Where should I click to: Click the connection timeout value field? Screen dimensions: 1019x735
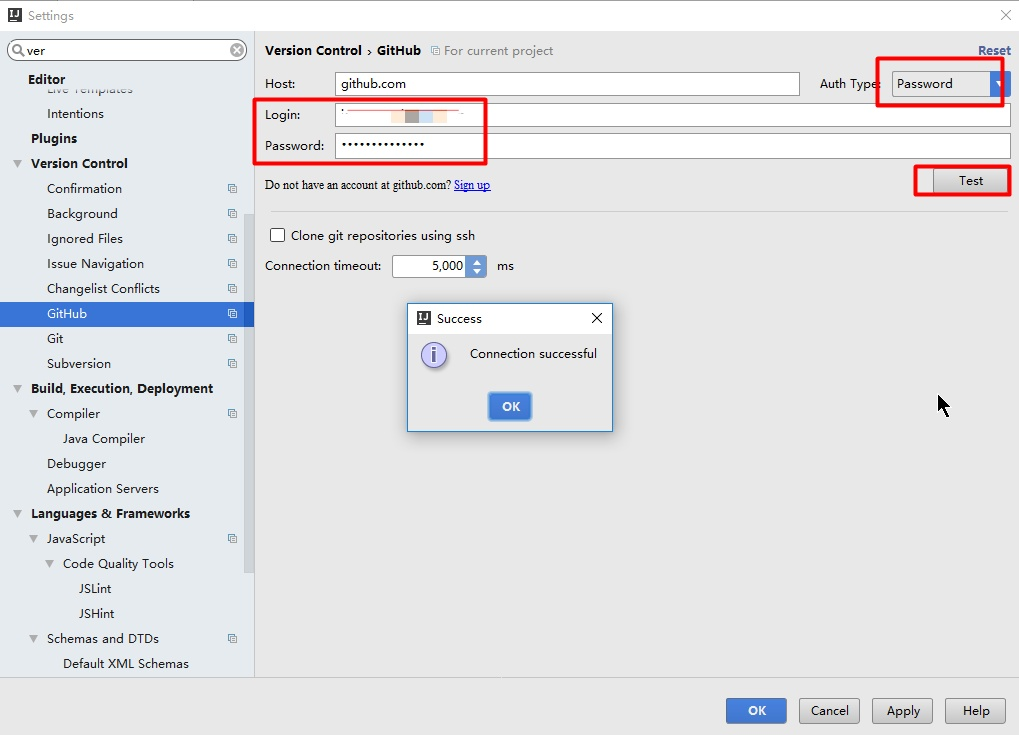pos(430,266)
